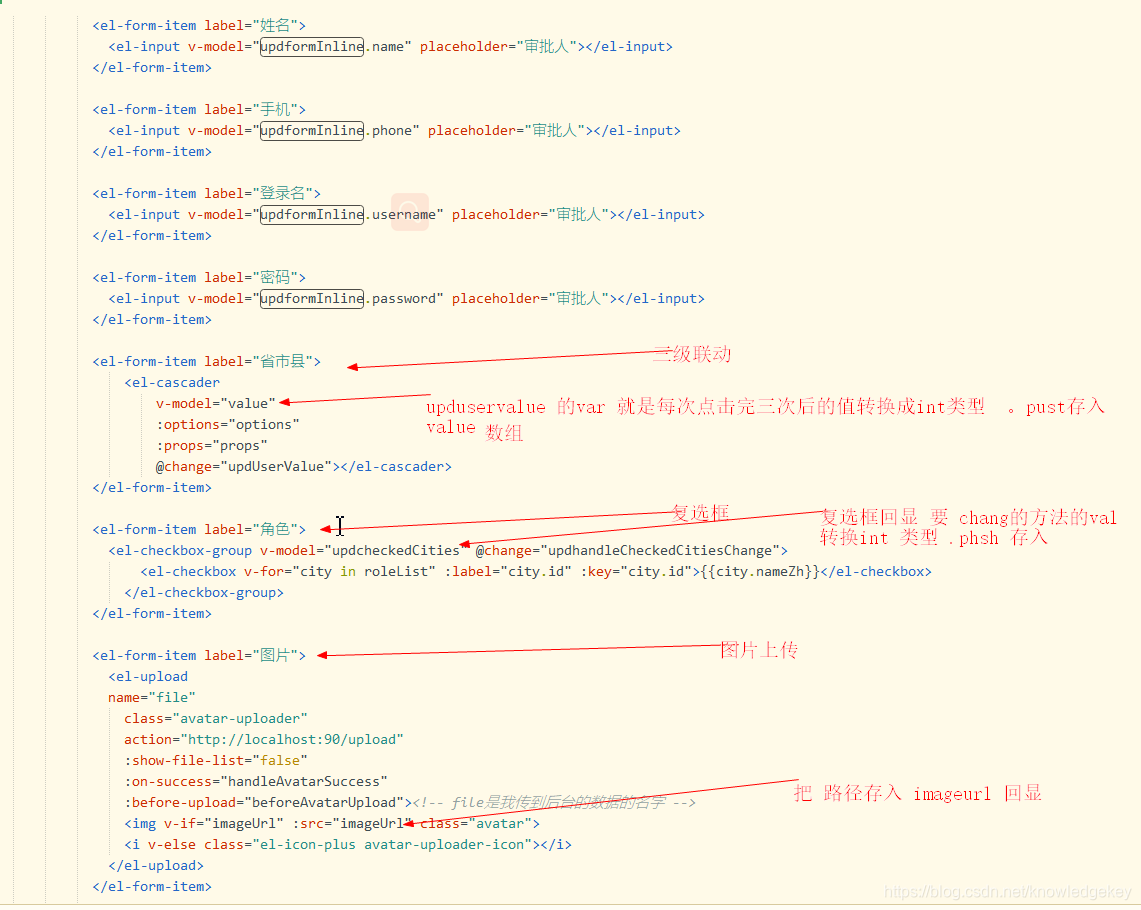Click the <el-upload opening tag line
The height and width of the screenshot is (910, 1141).
coord(148,676)
